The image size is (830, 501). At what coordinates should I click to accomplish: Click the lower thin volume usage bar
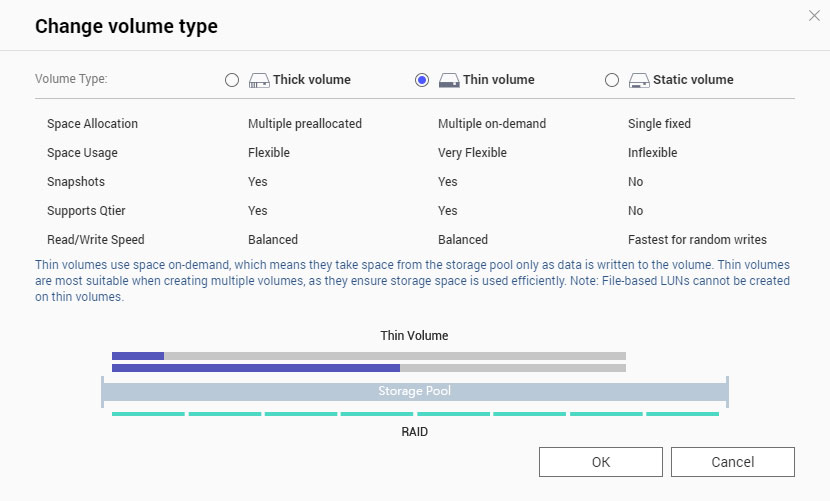coord(368,368)
